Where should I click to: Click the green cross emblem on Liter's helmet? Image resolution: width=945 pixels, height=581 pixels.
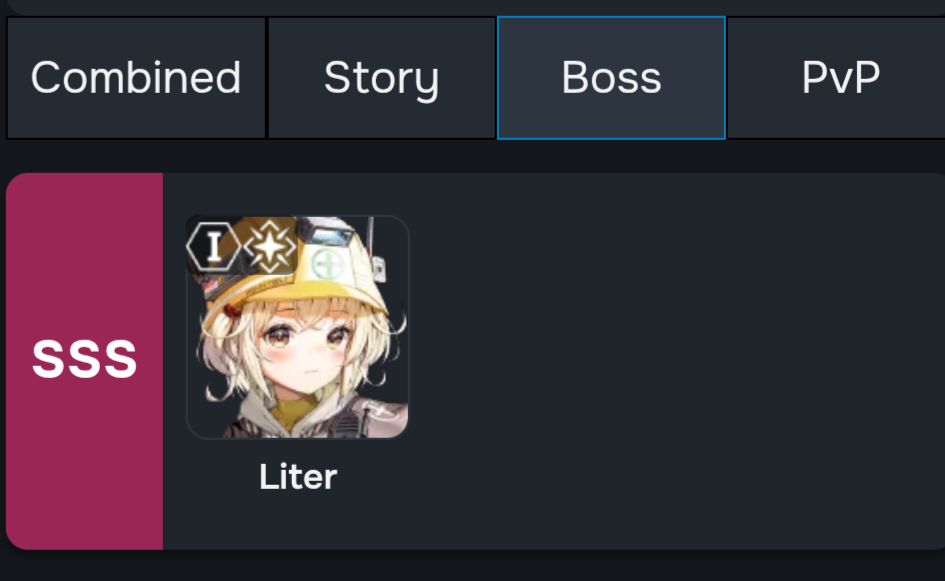(327, 263)
